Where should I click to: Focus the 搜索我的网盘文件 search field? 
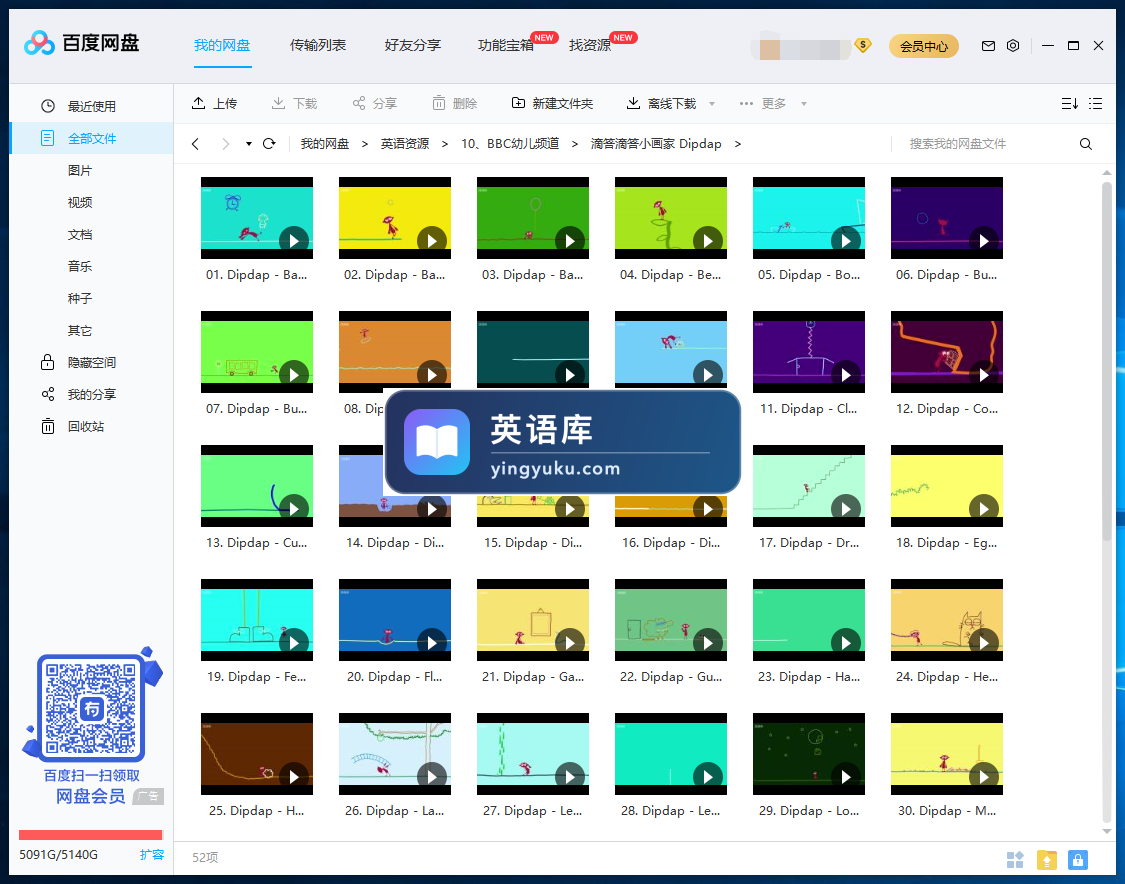[983, 144]
